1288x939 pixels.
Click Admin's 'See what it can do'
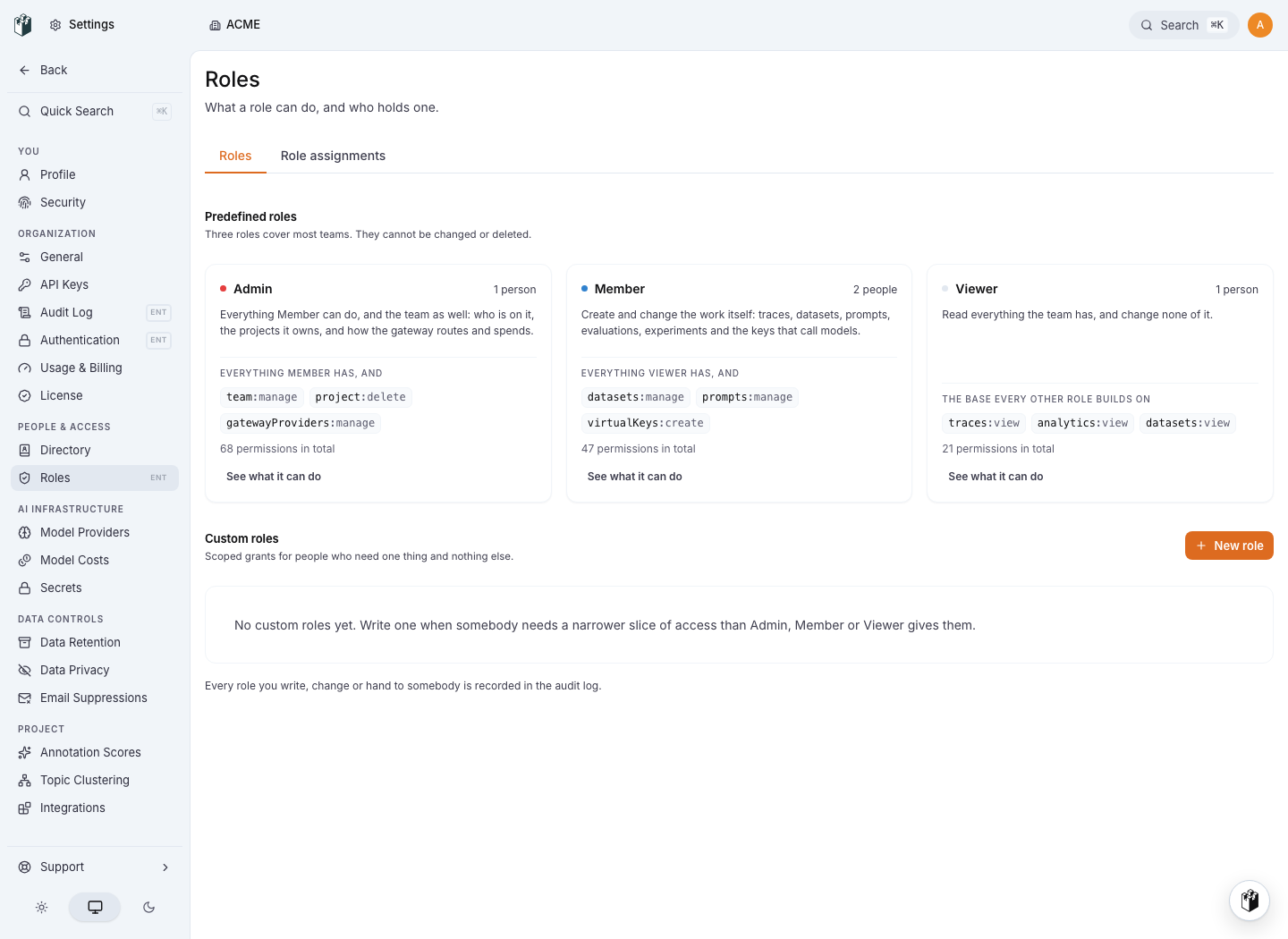[x=274, y=477]
